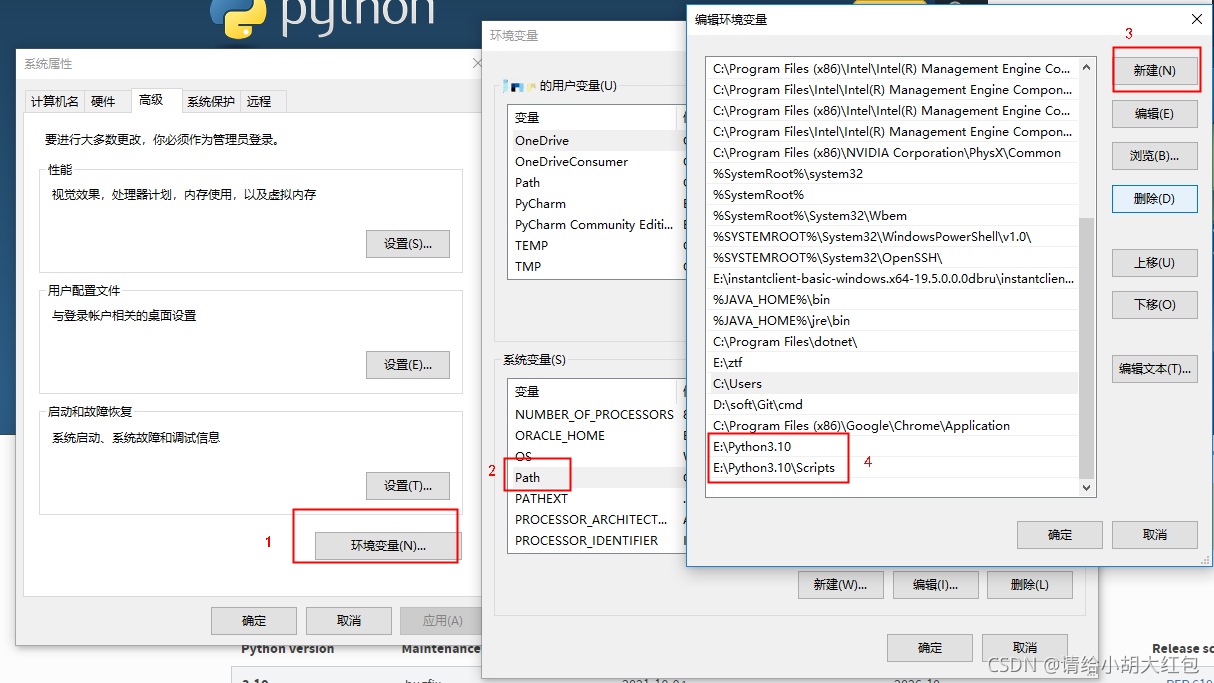Click scroll down arrow of path list
Screen dimensions: 1214x683
pos(1088,487)
